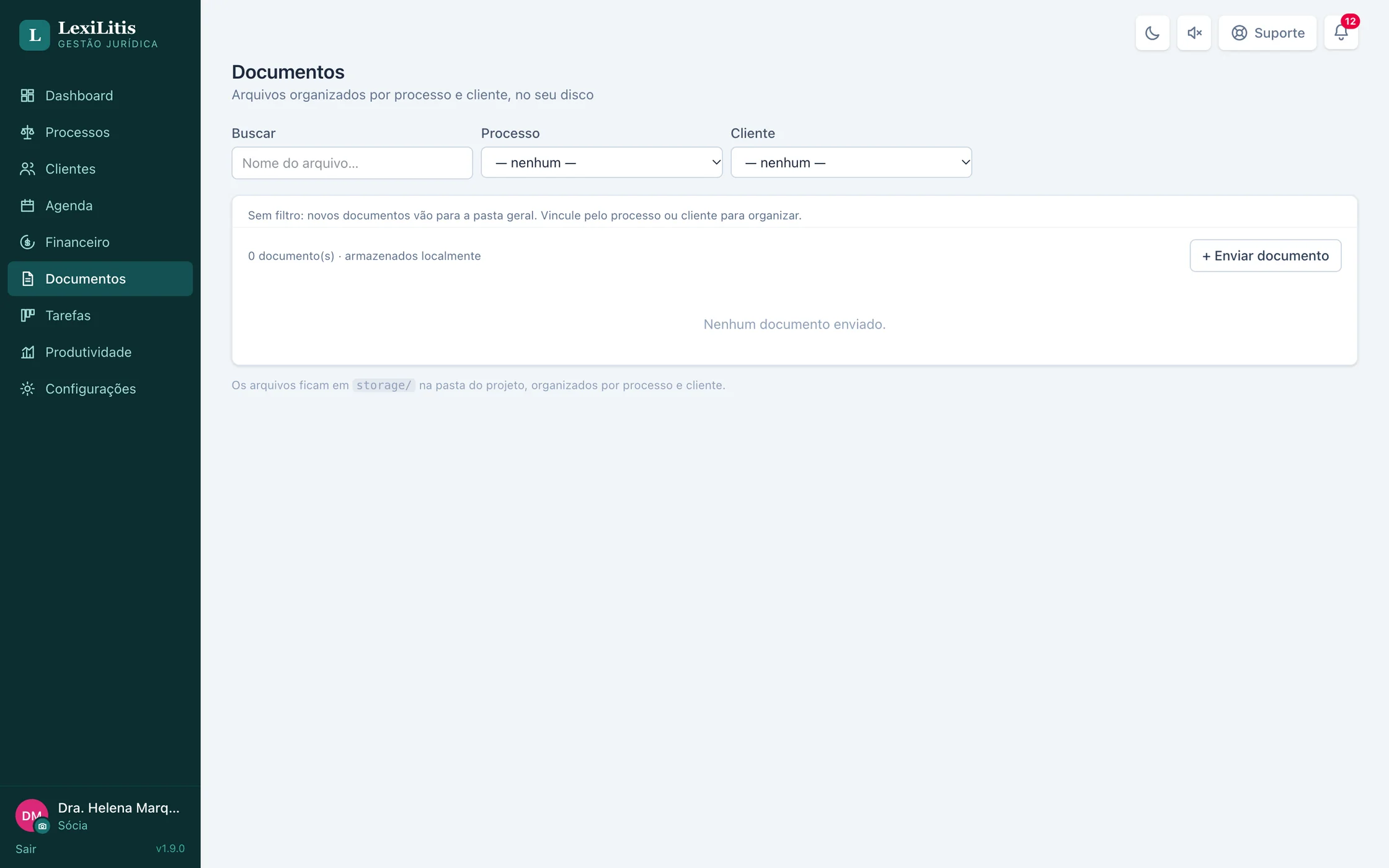Click the Processos scales icon

click(x=27, y=132)
